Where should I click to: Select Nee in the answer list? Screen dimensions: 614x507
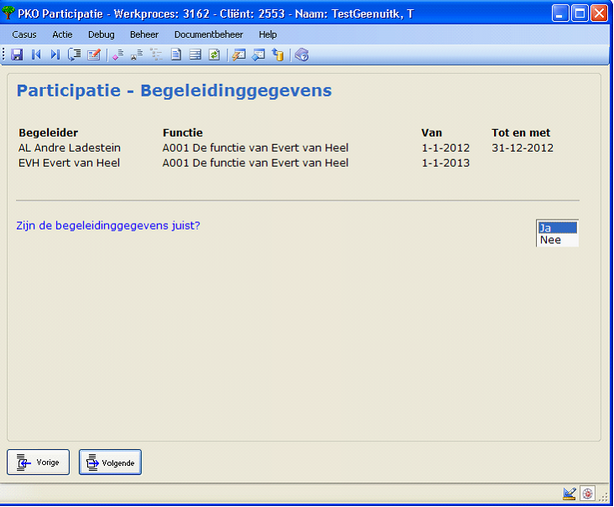(557, 240)
